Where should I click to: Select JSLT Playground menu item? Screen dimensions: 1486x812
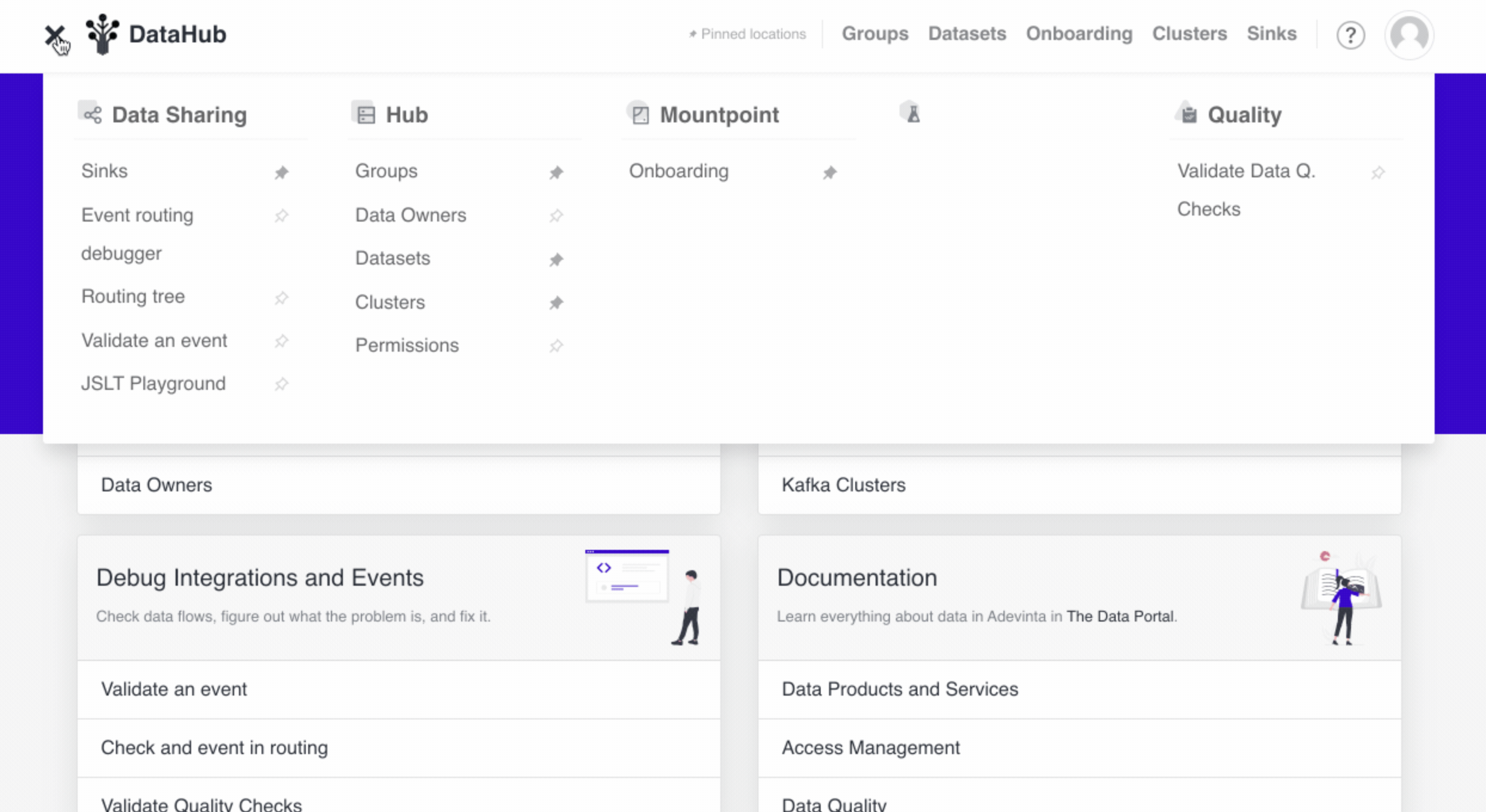pos(153,383)
